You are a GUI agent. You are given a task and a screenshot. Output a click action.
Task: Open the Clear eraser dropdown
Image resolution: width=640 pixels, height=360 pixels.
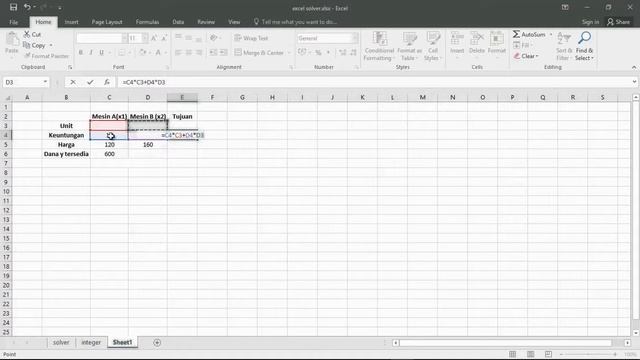(526, 56)
